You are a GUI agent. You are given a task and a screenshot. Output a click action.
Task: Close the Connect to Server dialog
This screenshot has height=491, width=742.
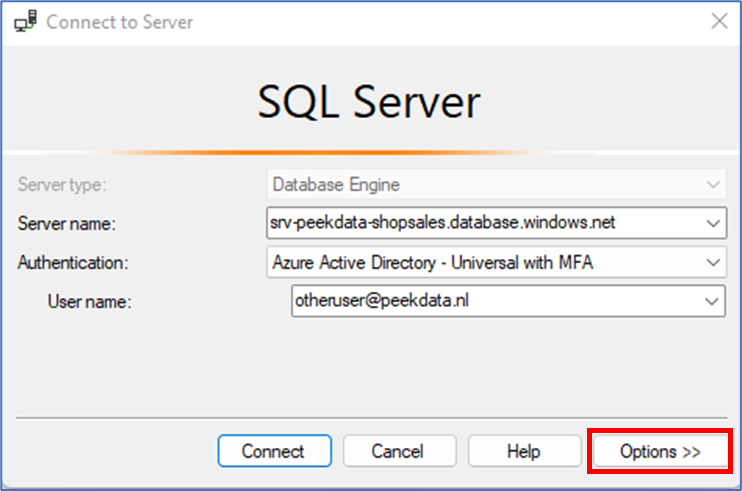tap(719, 21)
